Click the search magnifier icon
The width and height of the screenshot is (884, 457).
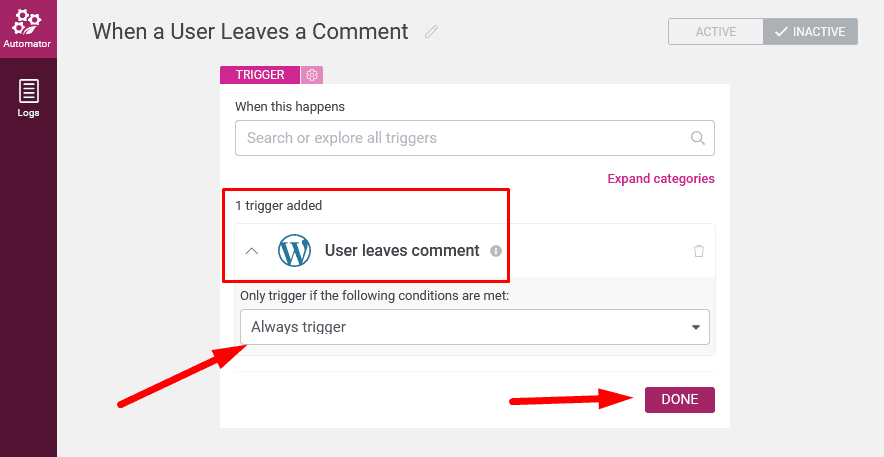[697, 138]
